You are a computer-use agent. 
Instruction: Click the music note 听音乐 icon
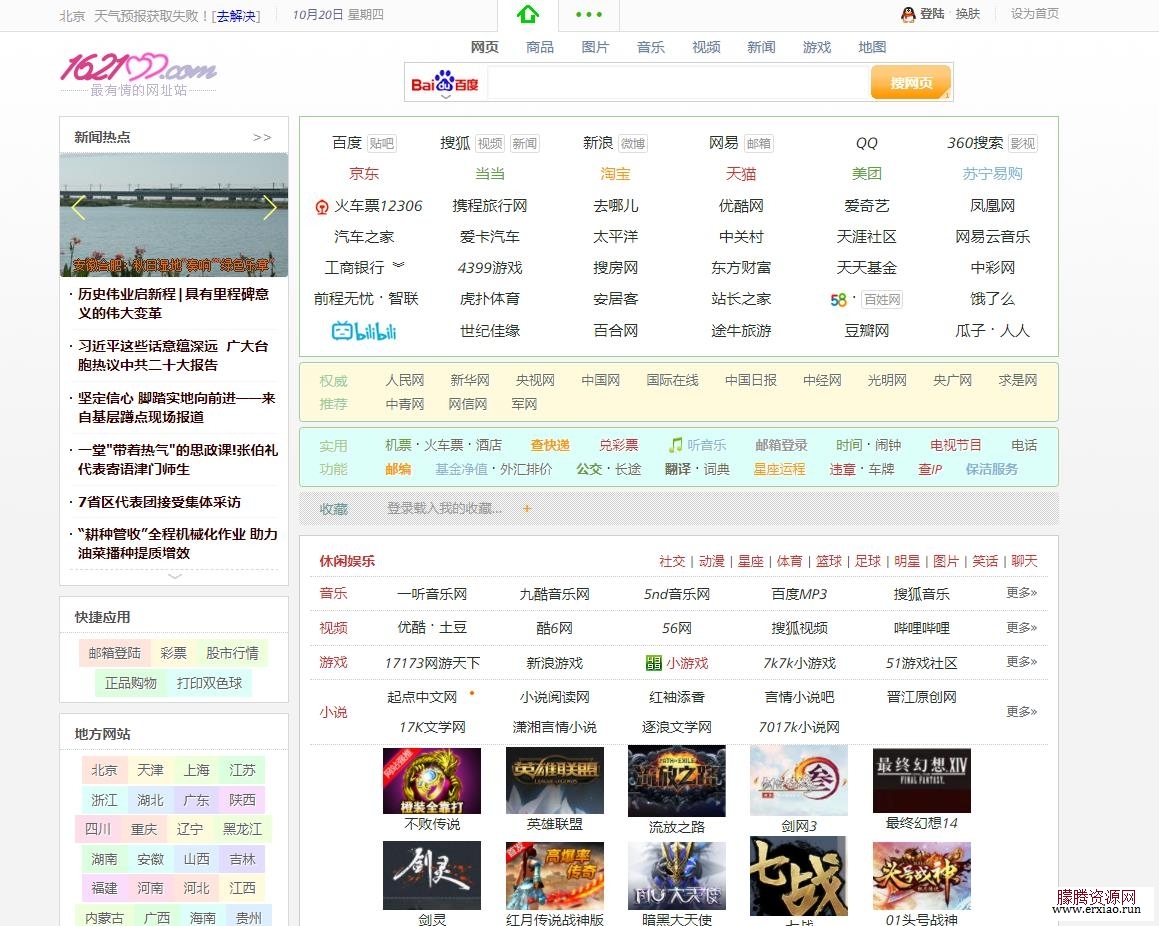675,445
